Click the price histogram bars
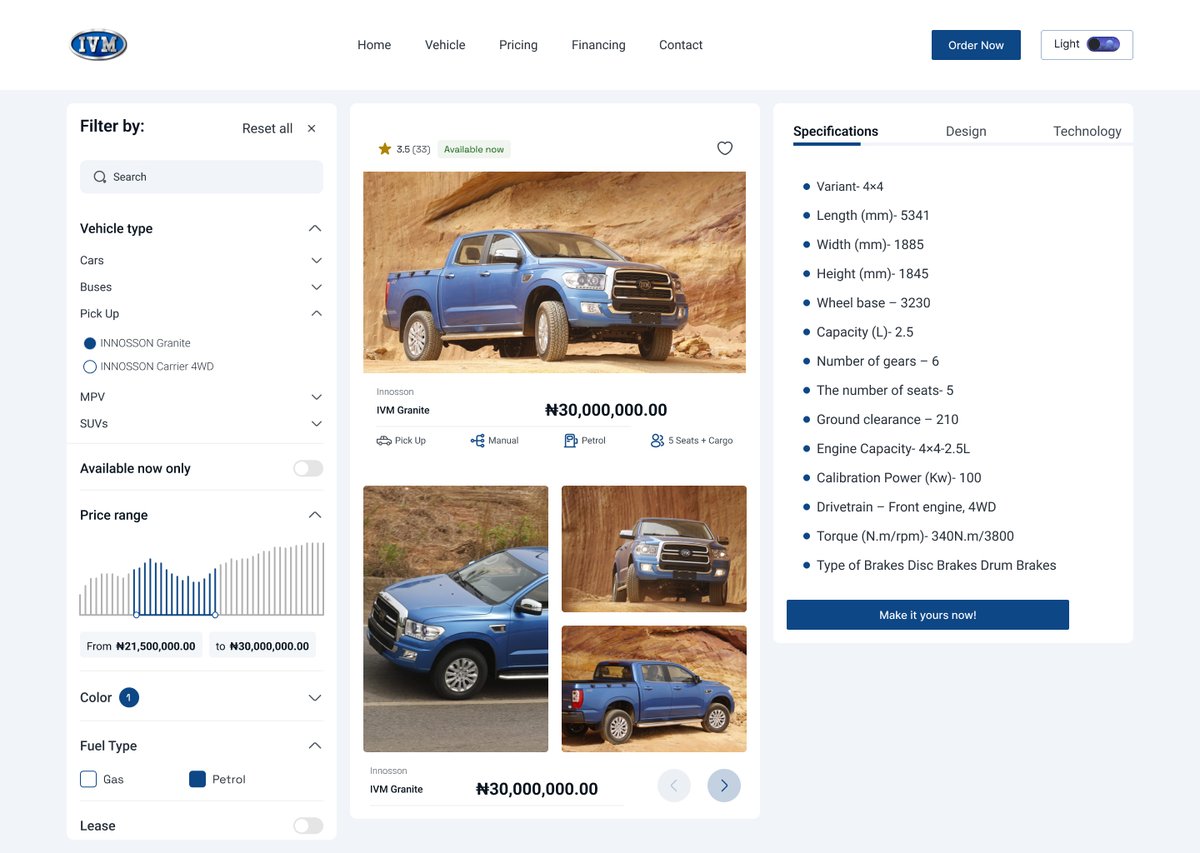The height and width of the screenshot is (853, 1200). (202, 578)
